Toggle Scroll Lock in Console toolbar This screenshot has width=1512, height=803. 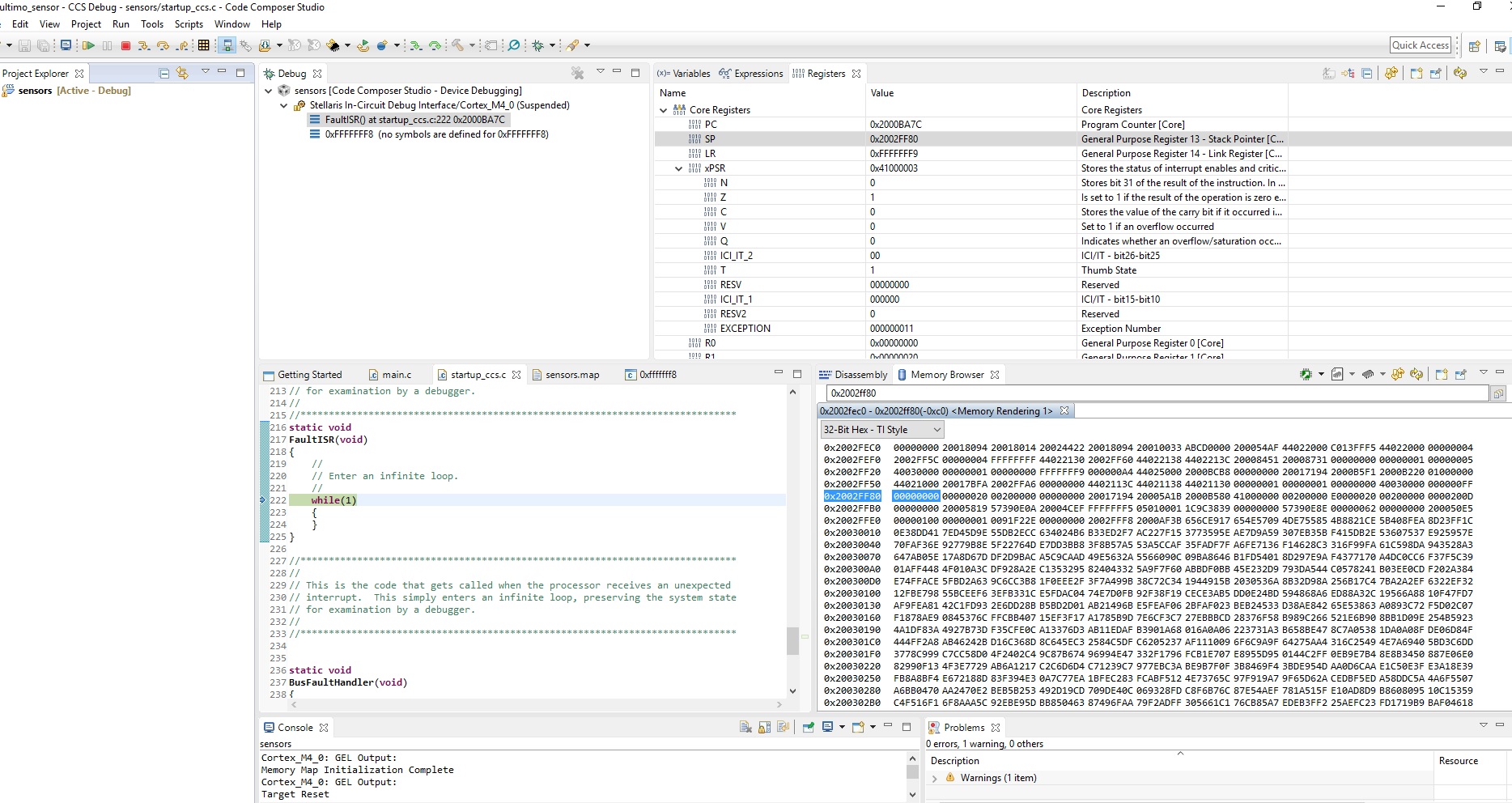pyautogui.click(x=764, y=727)
